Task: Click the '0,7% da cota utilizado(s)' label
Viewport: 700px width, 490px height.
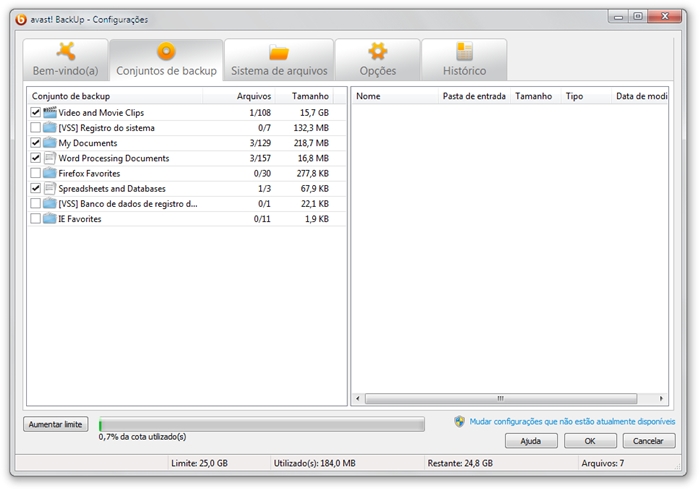Action: click(x=142, y=436)
